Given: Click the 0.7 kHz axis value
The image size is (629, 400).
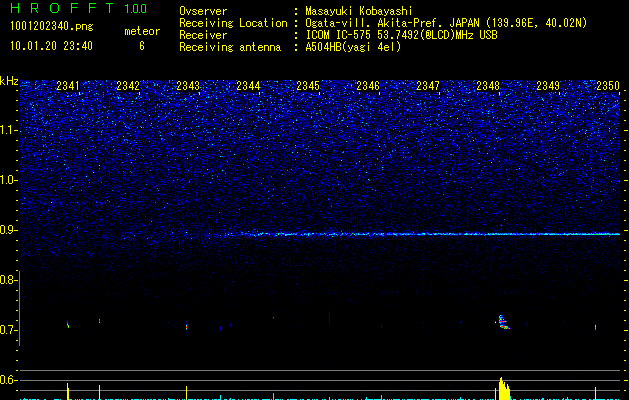Looking at the screenshot, I should tap(7, 330).
